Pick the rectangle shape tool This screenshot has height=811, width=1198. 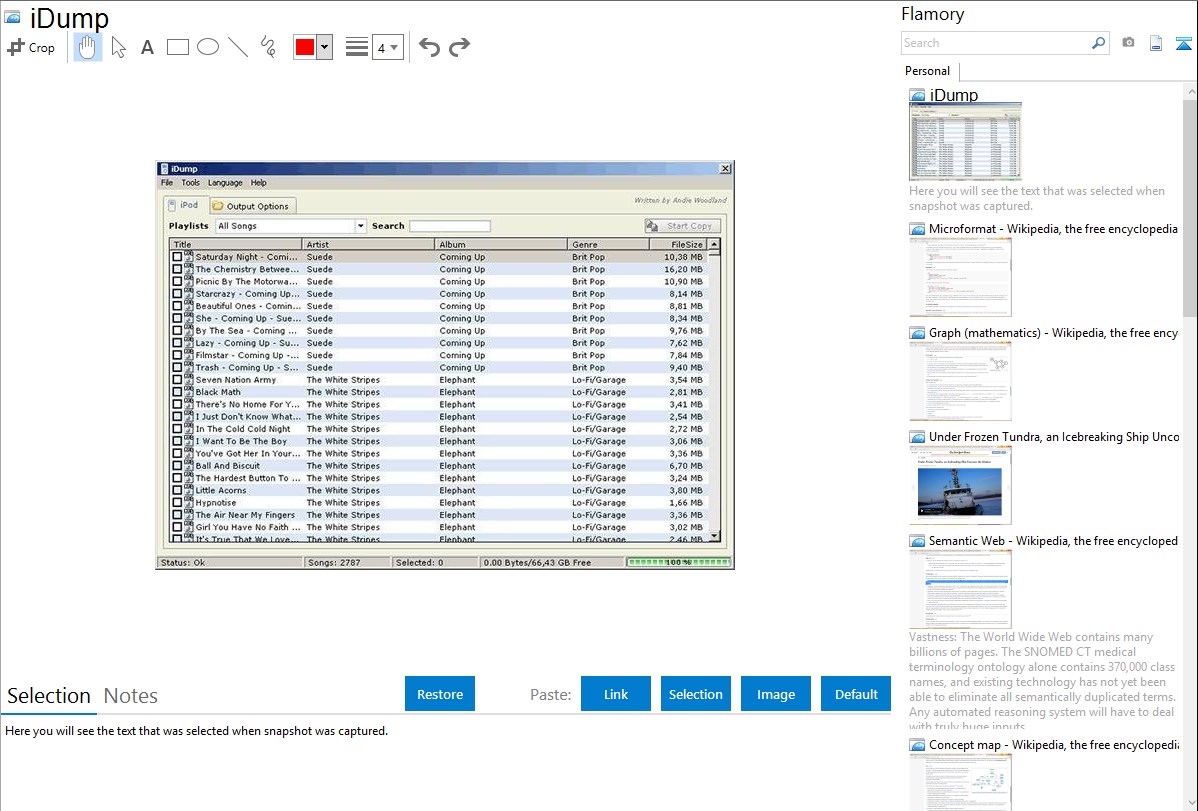click(x=177, y=47)
